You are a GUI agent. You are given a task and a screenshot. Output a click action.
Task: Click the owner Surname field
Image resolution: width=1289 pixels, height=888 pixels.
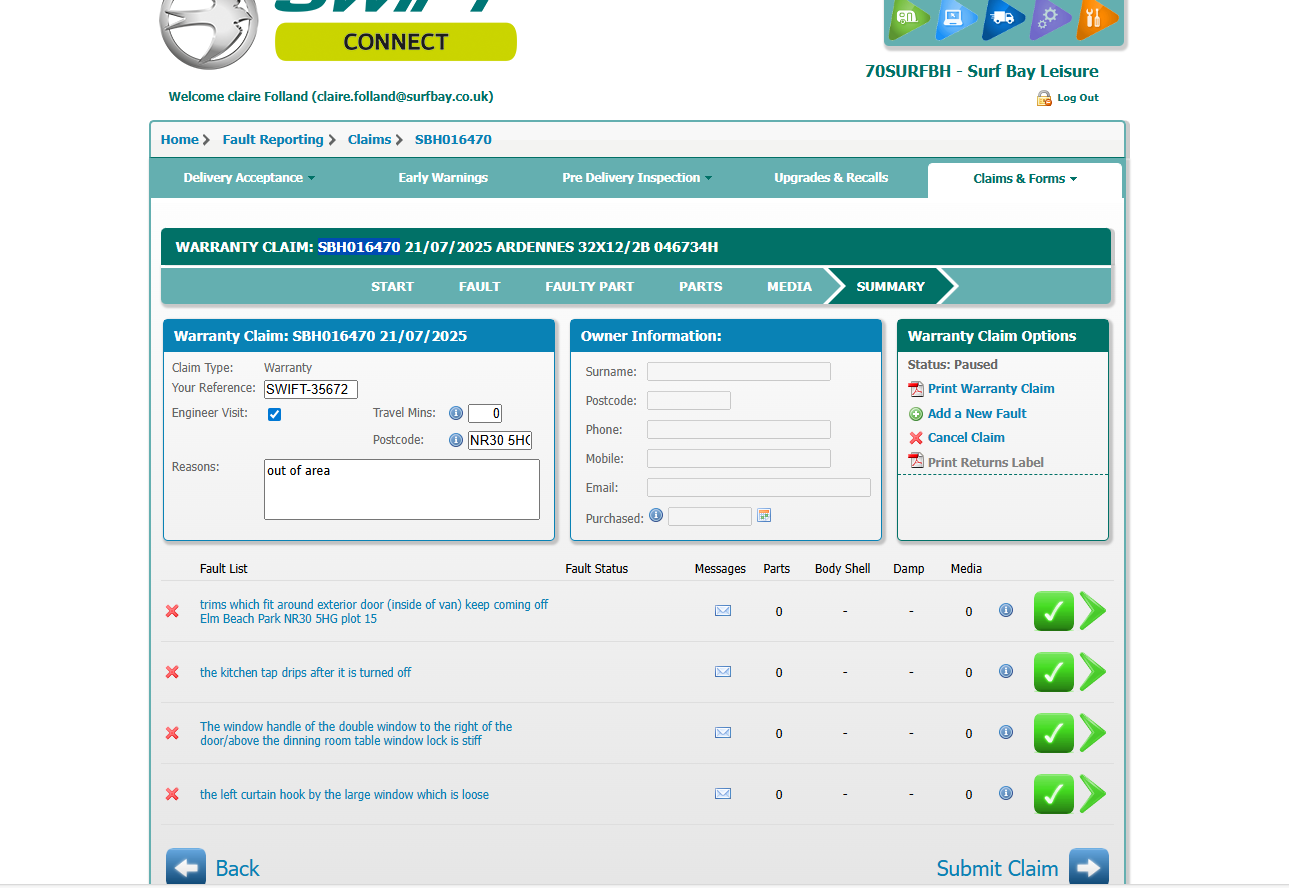pyautogui.click(x=739, y=372)
